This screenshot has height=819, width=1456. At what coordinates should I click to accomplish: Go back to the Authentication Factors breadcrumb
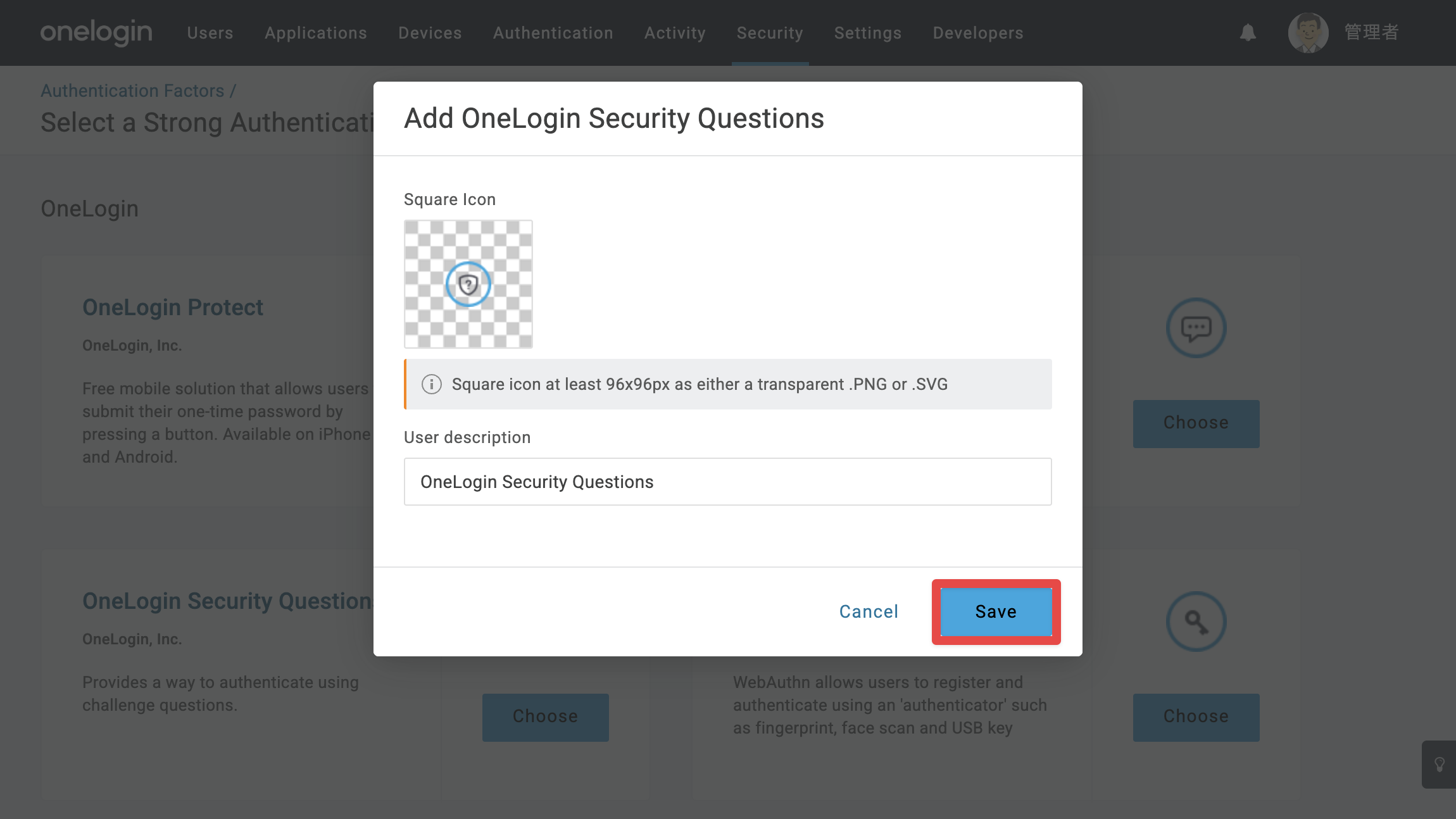(132, 91)
